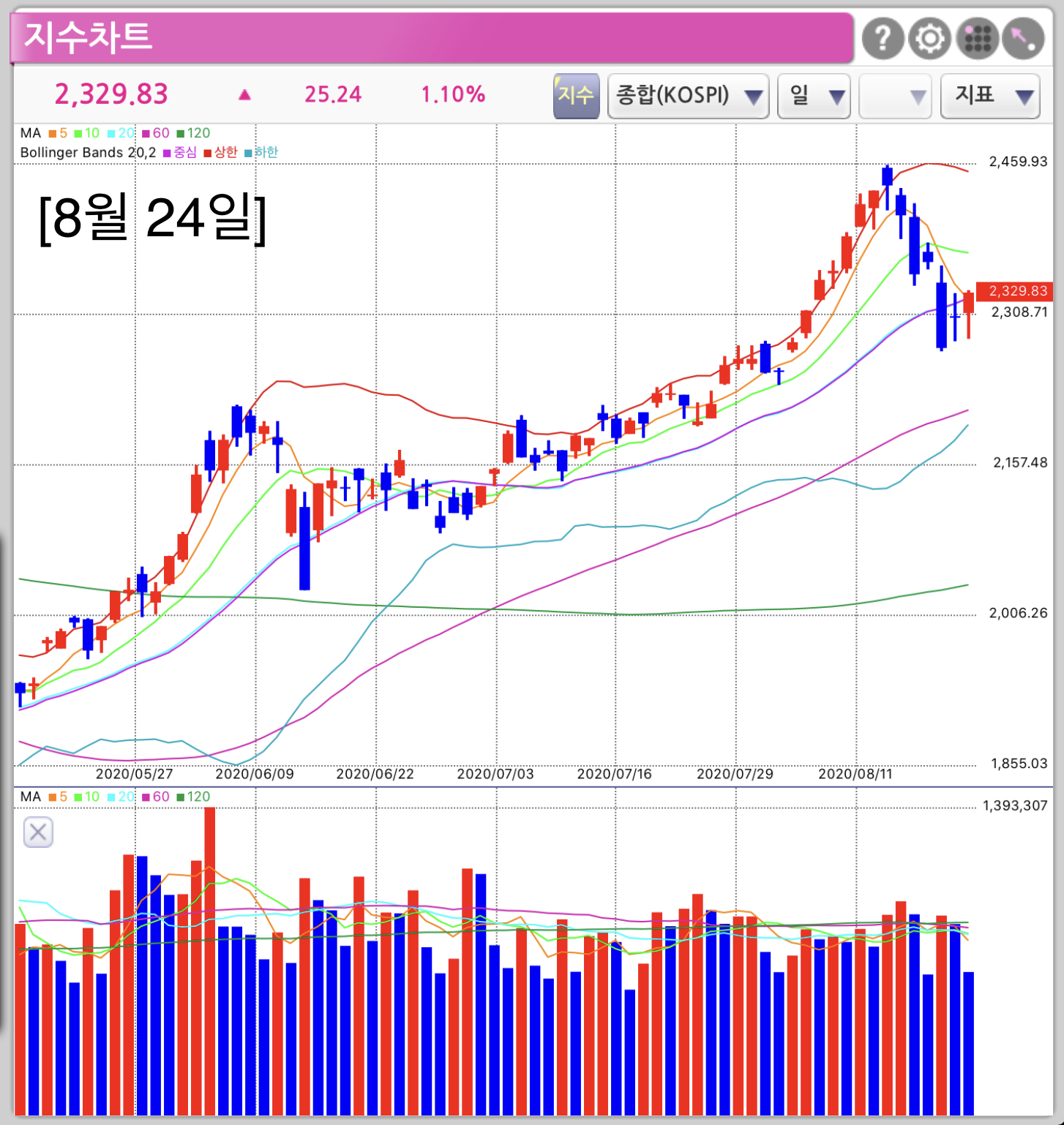The height and width of the screenshot is (1125, 1064).
Task: Click the Bollinger 상한 legend swatch
Action: click(x=208, y=153)
